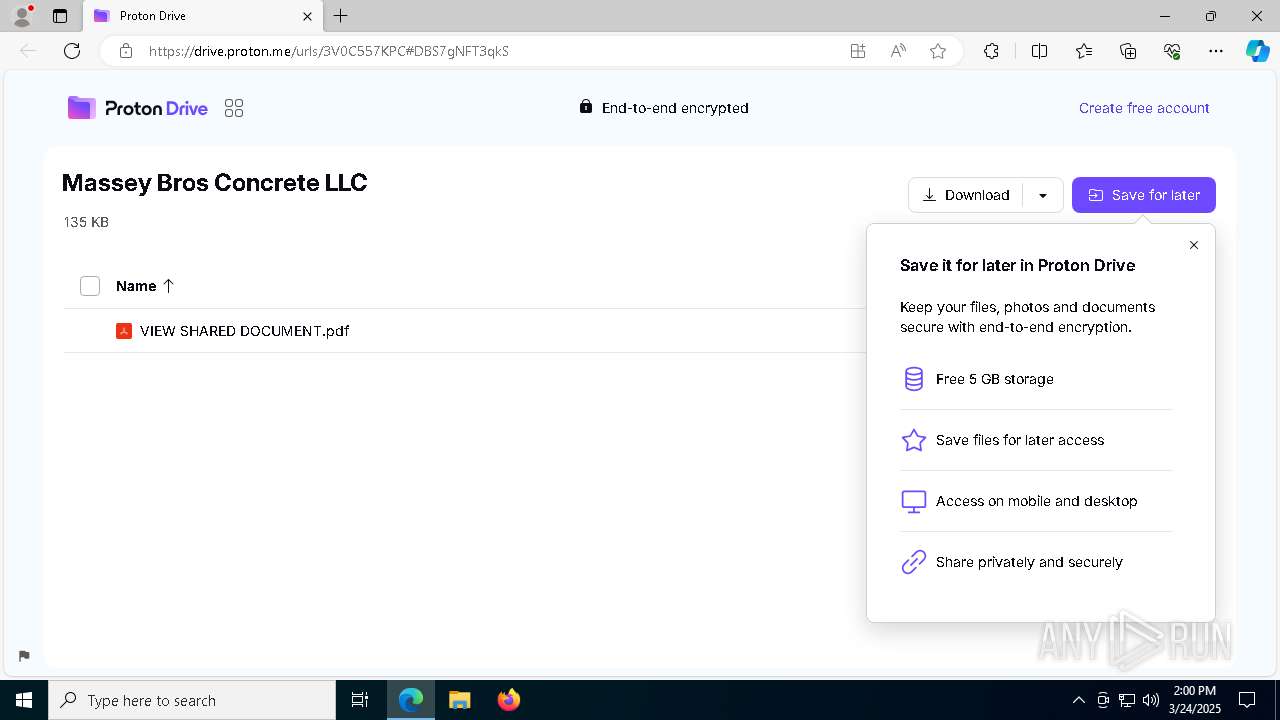Click the browser back arrow
This screenshot has height=720, width=1280.
28,51
